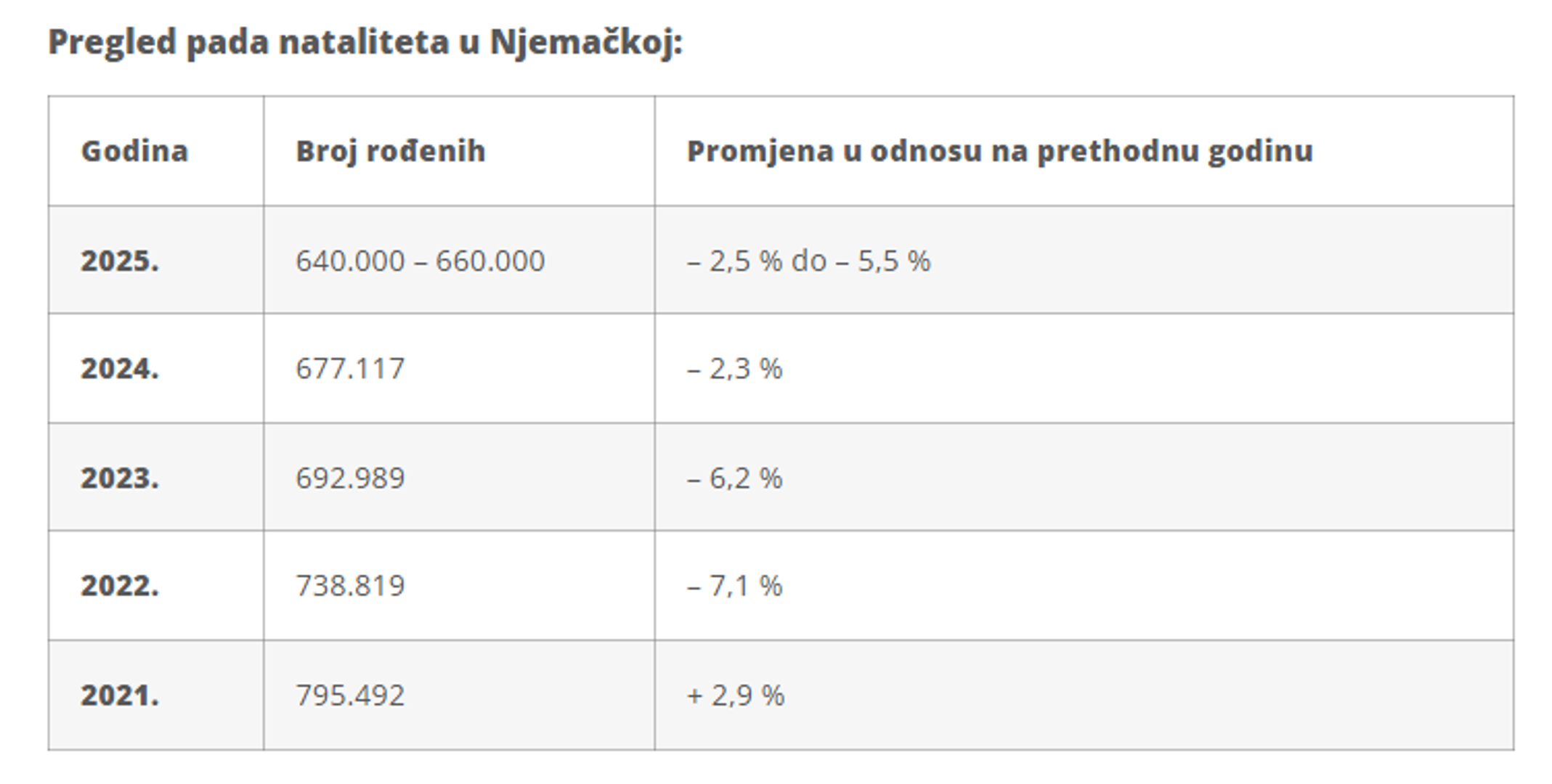This screenshot has height=784, width=1552.
Task: Select the year cell "2025."
Action: (x=119, y=261)
